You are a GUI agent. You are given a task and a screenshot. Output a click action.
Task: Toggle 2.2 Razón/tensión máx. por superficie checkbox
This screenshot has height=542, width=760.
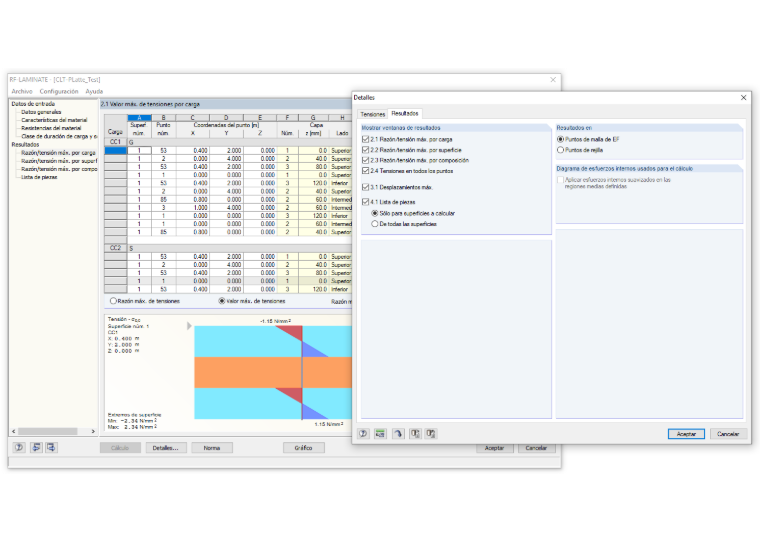point(365,150)
